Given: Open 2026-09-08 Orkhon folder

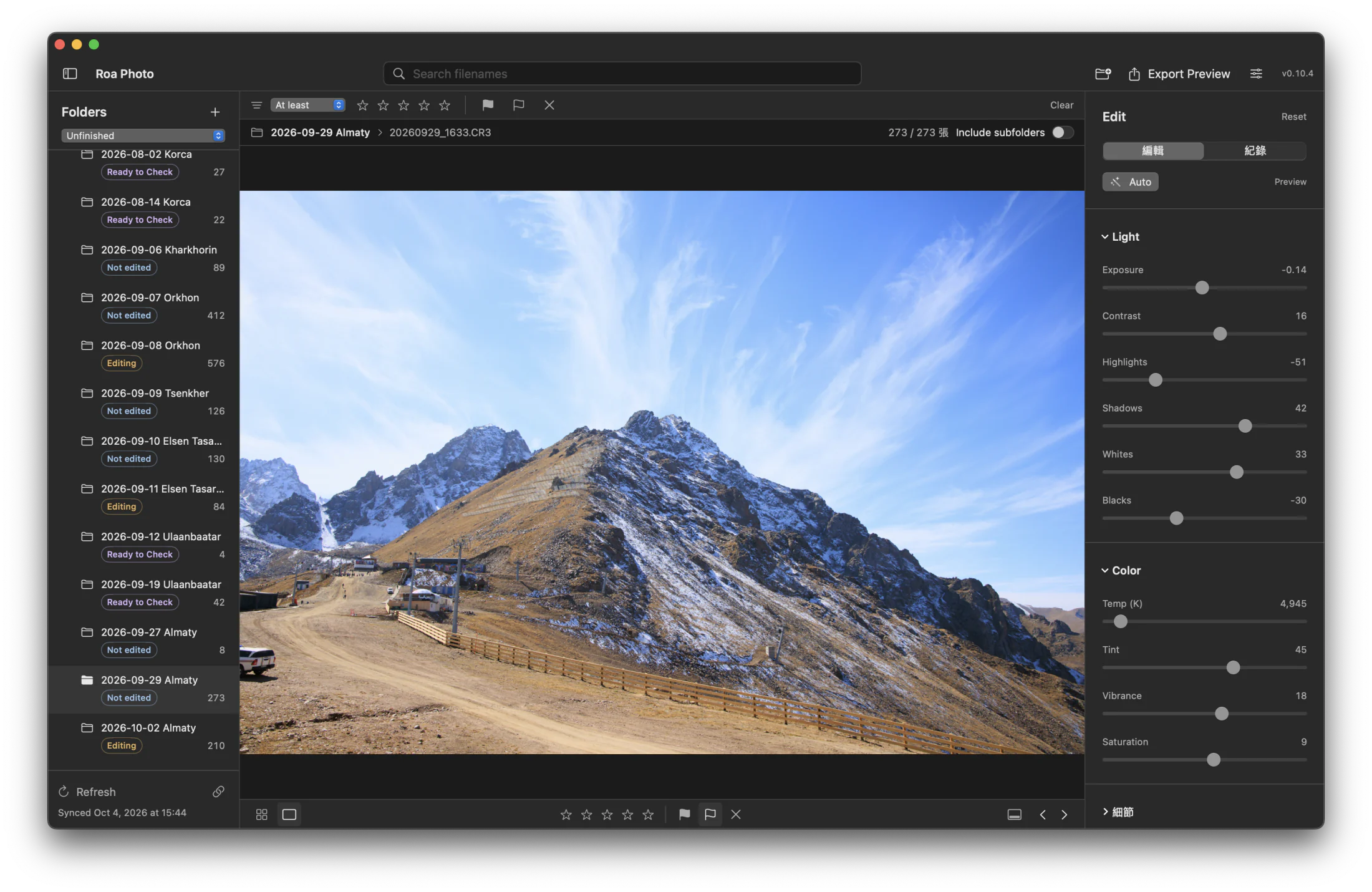Looking at the screenshot, I should 144,354.
